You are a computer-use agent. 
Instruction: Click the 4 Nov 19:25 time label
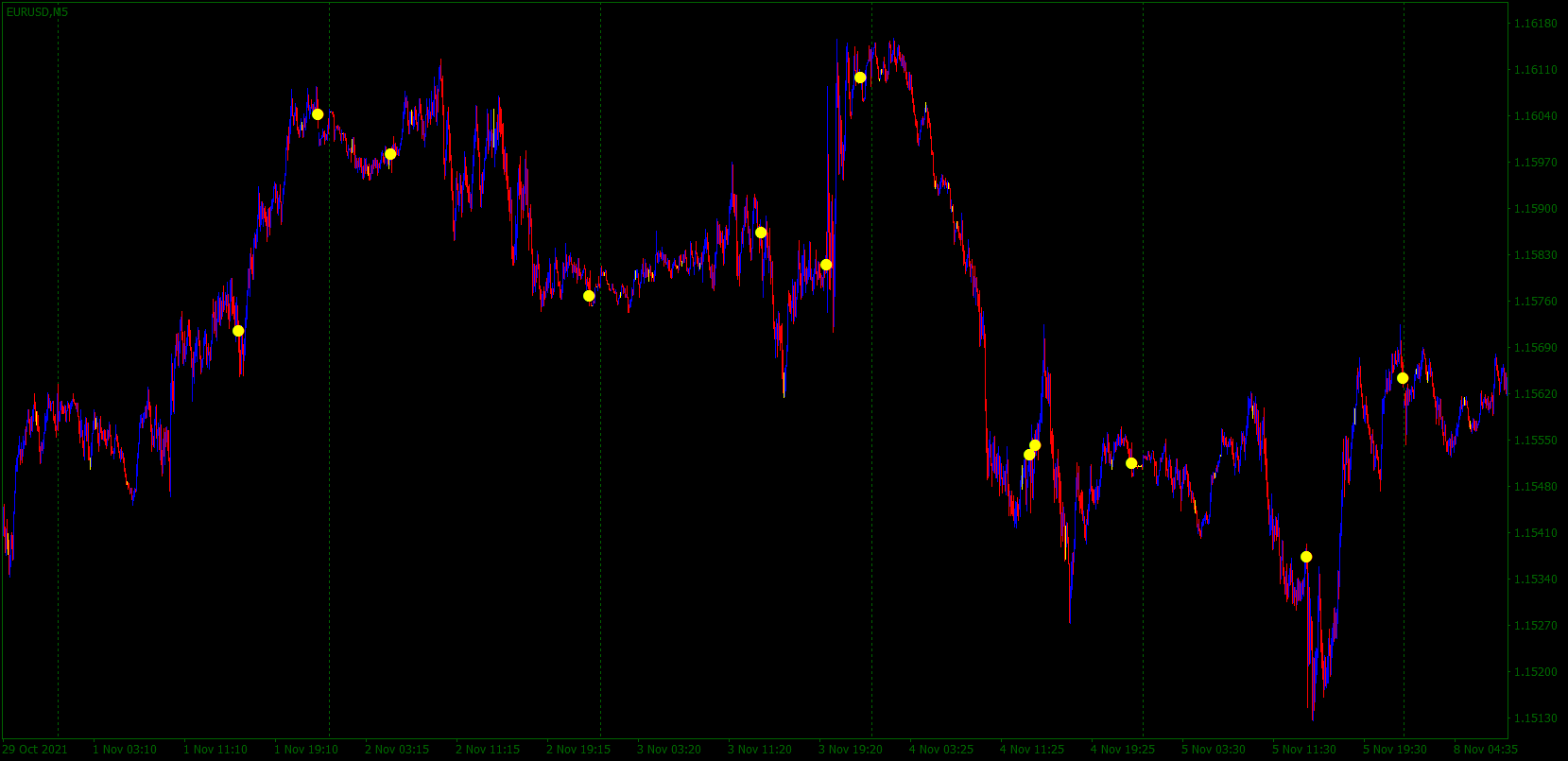[x=1123, y=750]
